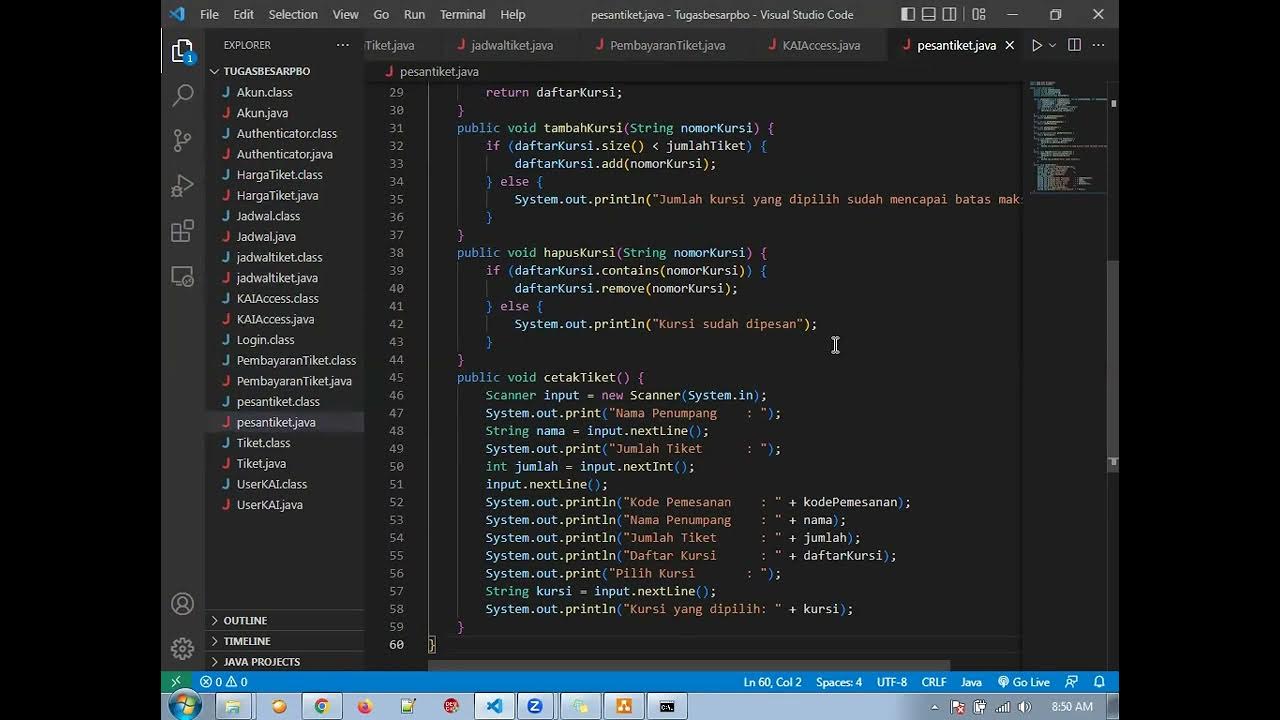The image size is (1280, 720).
Task: Open the Search view in activity bar
Action: 182,96
